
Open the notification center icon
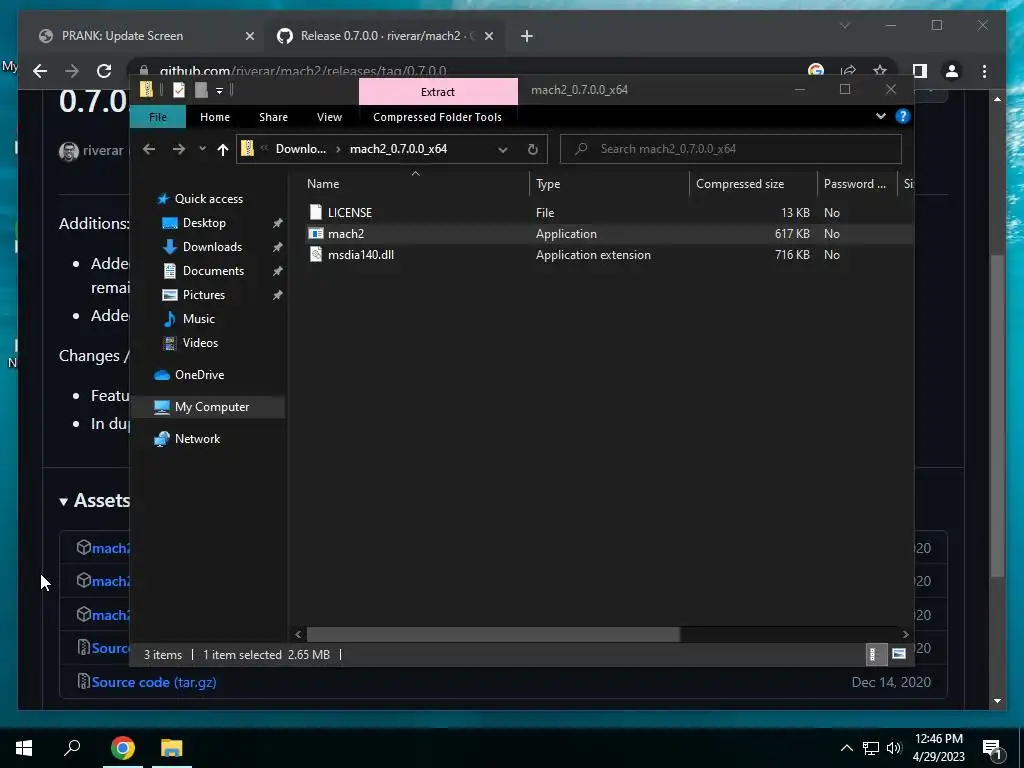(x=993, y=748)
